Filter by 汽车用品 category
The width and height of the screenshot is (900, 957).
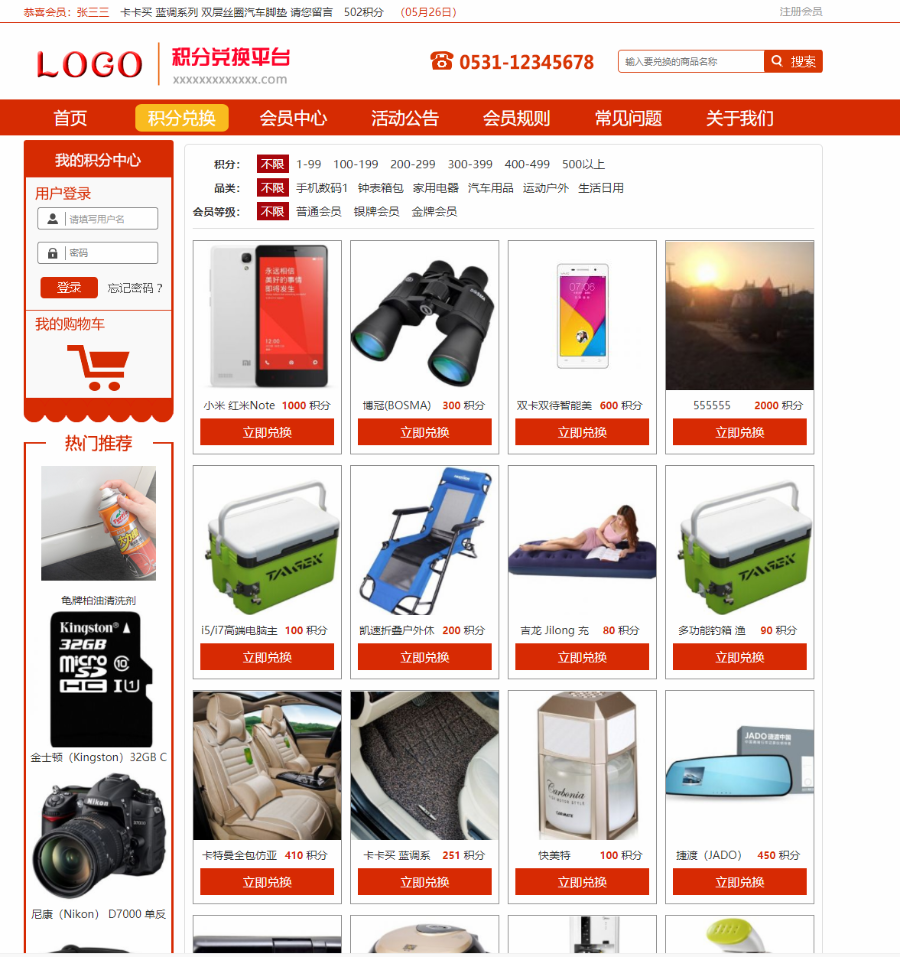491,188
